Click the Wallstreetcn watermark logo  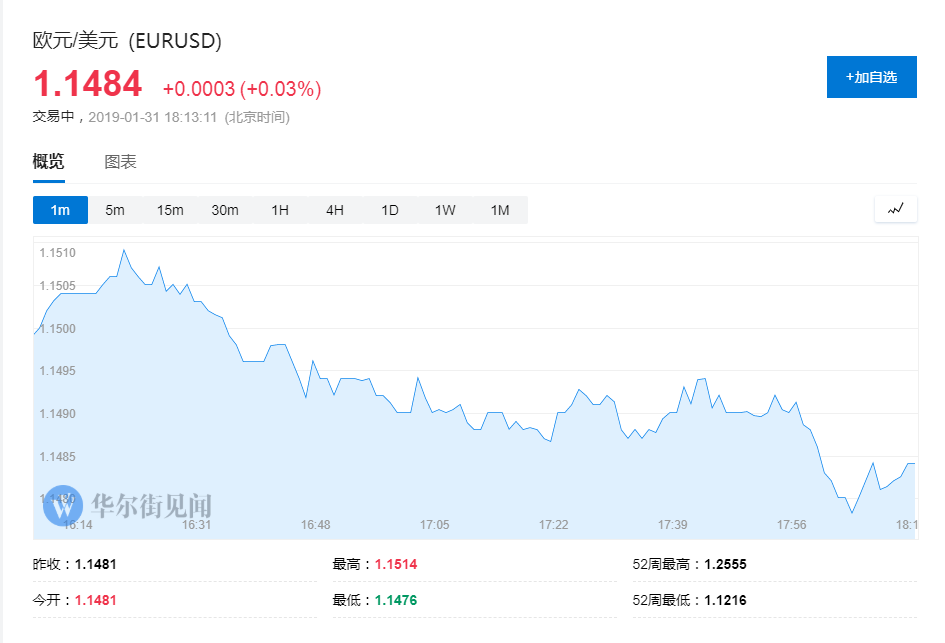(127, 506)
